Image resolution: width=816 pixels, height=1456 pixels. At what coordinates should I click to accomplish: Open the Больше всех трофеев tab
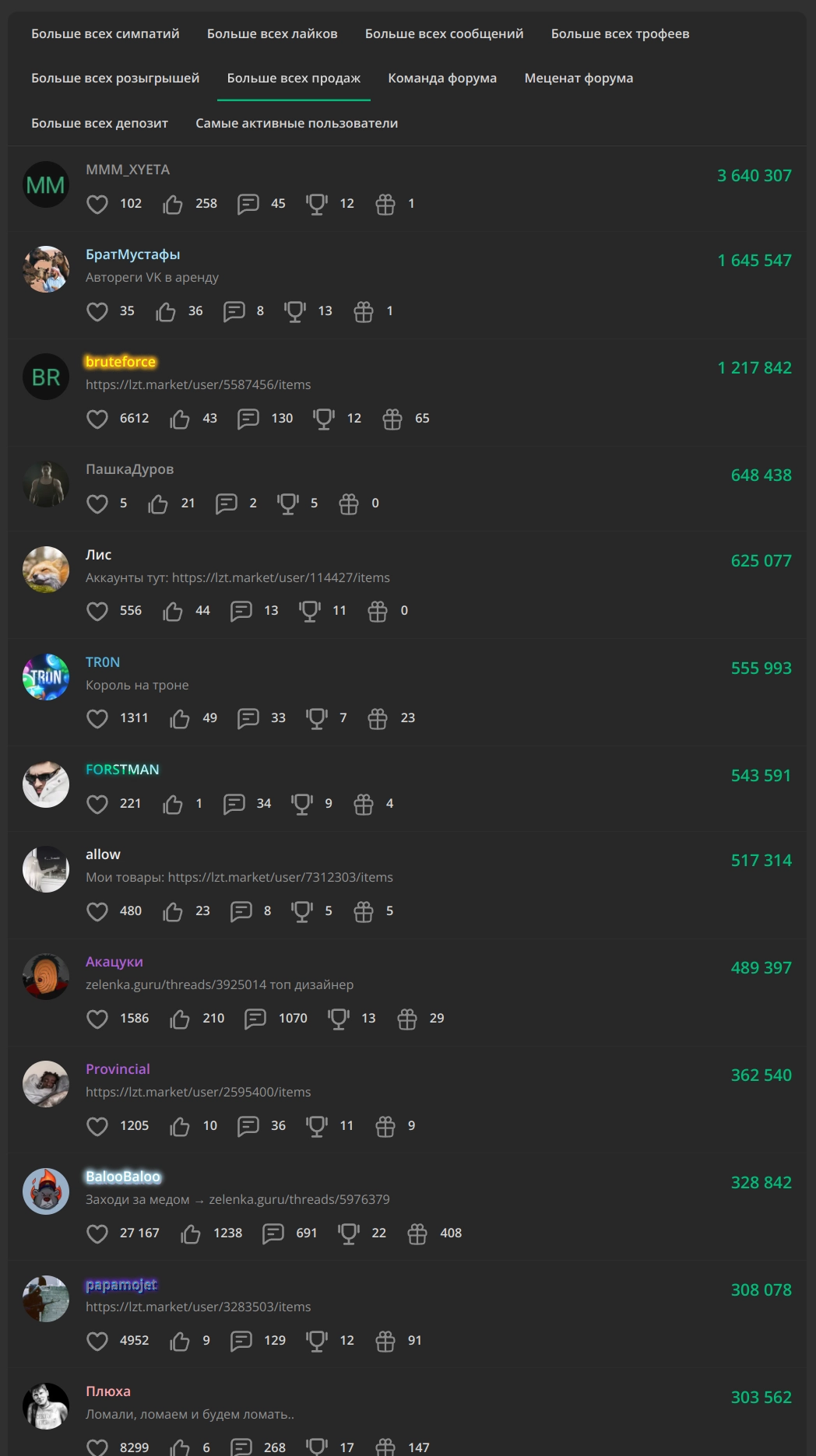click(621, 33)
